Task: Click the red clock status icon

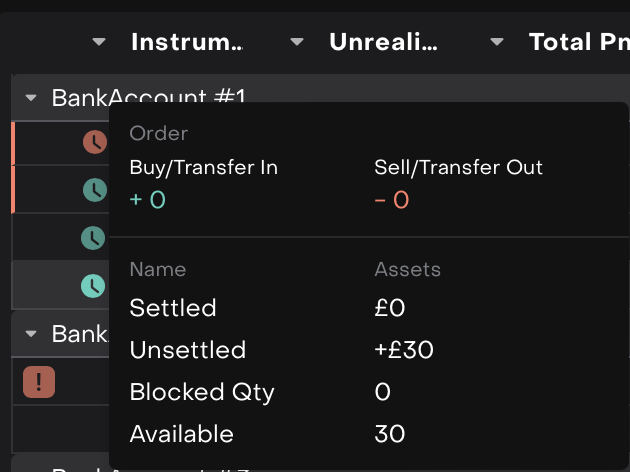Action: pyautogui.click(x=94, y=142)
